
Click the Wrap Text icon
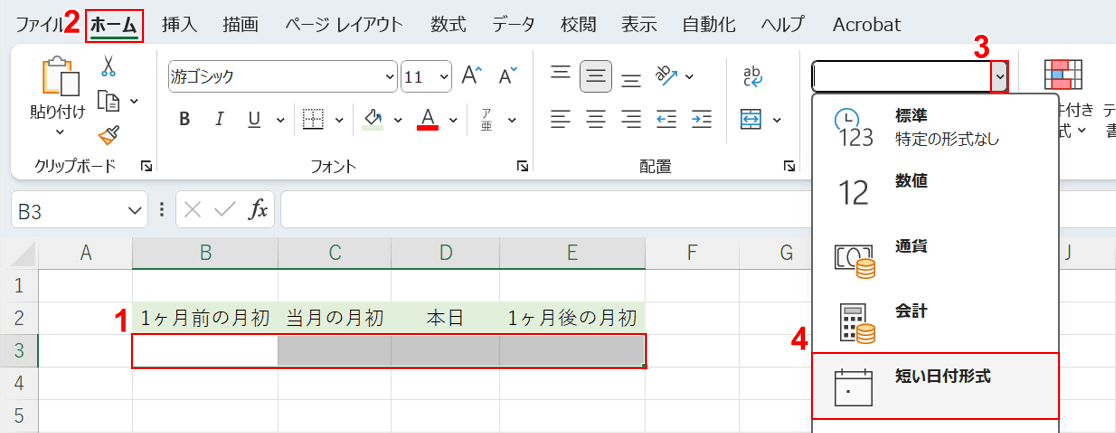coord(752,76)
